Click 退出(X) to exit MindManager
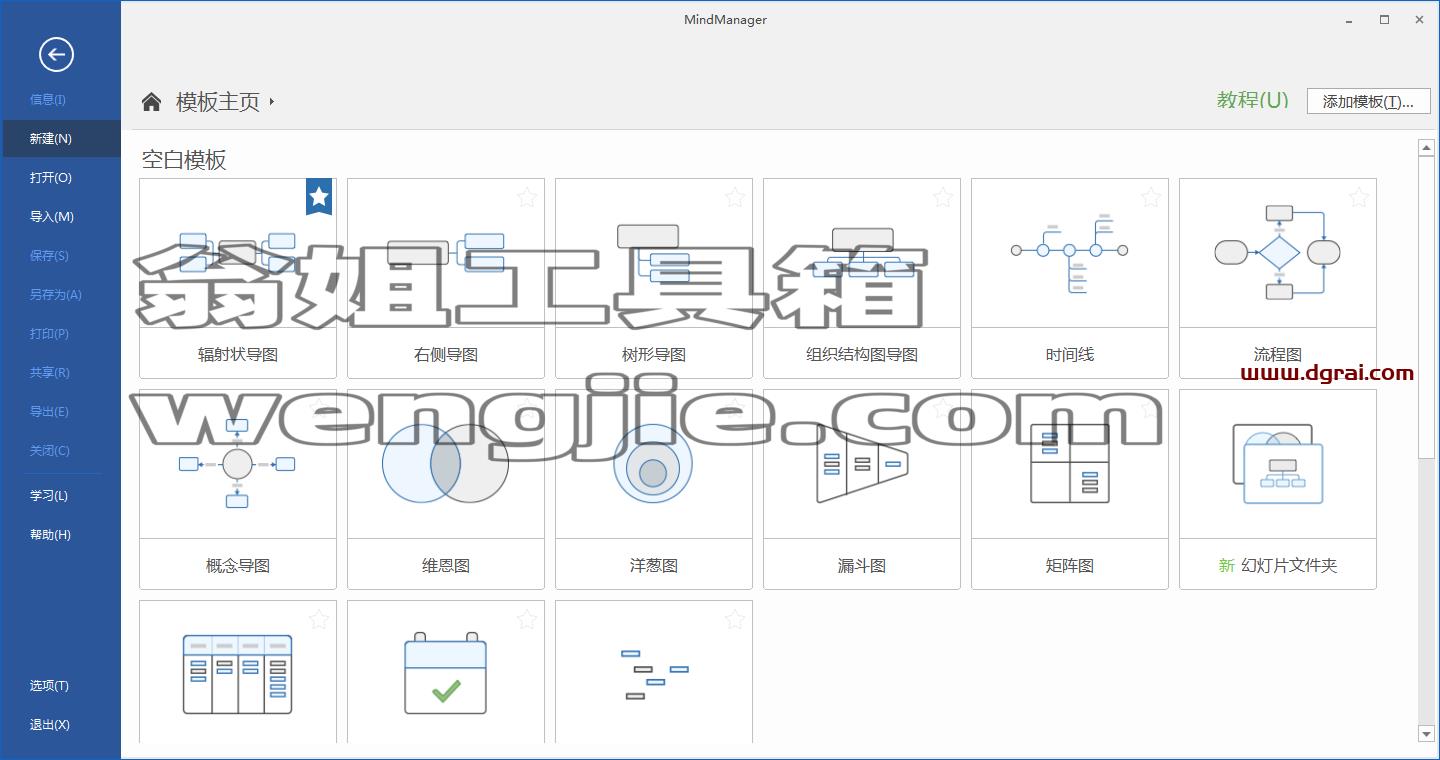1440x760 pixels. coord(60,724)
